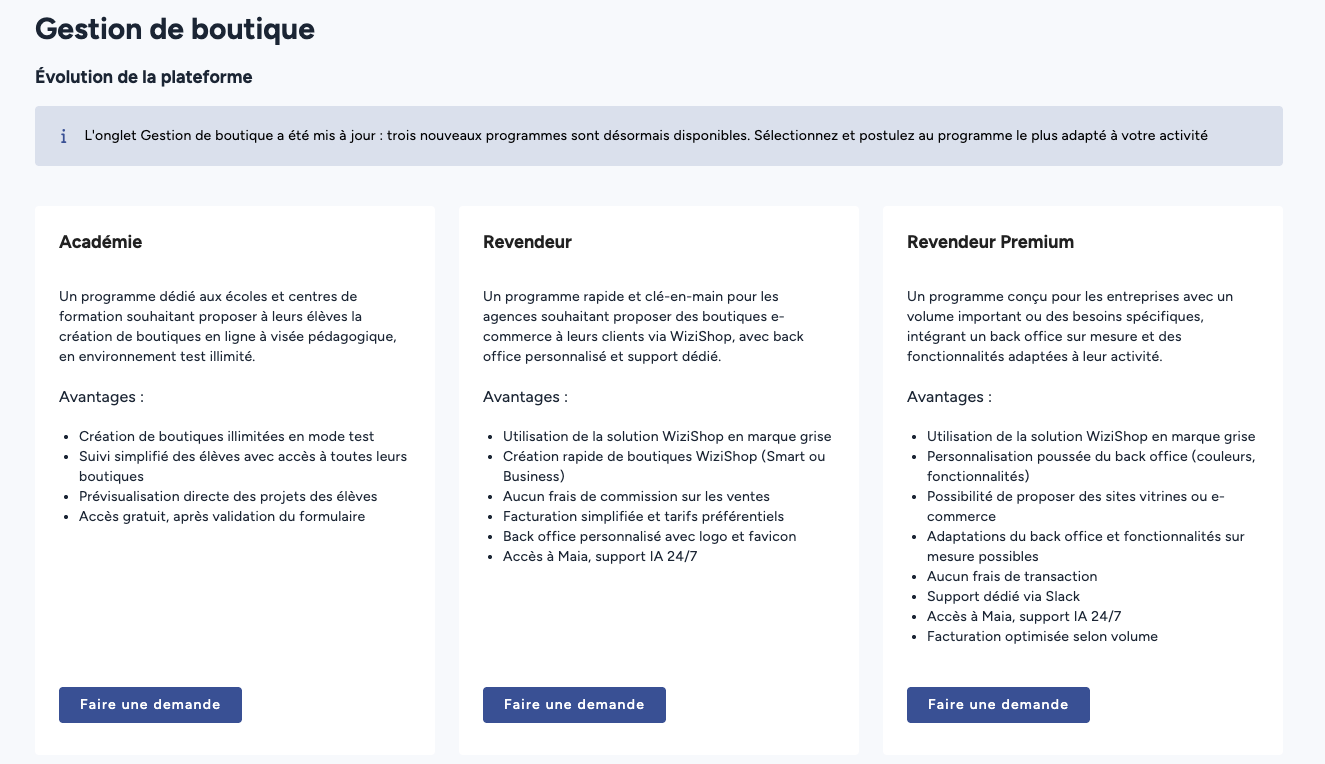
Task: Click 'Création de boutiques illimitées en mode test'
Action: pyautogui.click(x=226, y=436)
